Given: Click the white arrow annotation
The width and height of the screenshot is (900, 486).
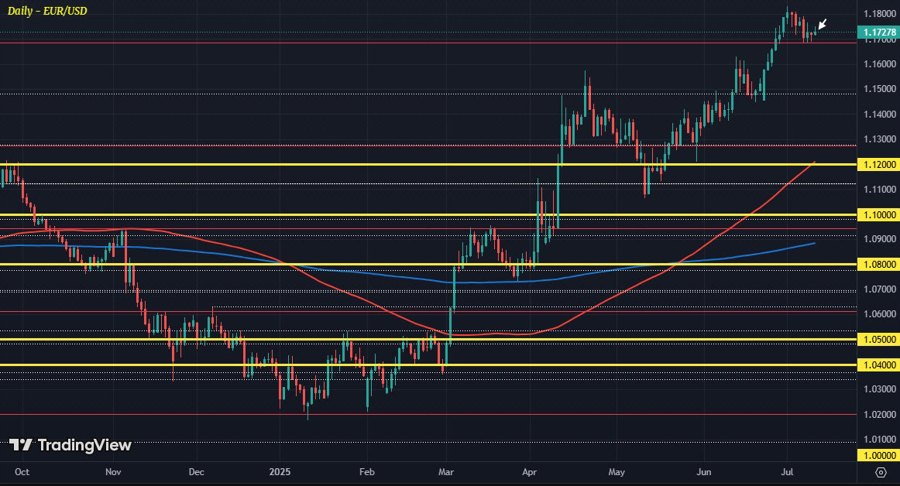Looking at the screenshot, I should point(822,25).
